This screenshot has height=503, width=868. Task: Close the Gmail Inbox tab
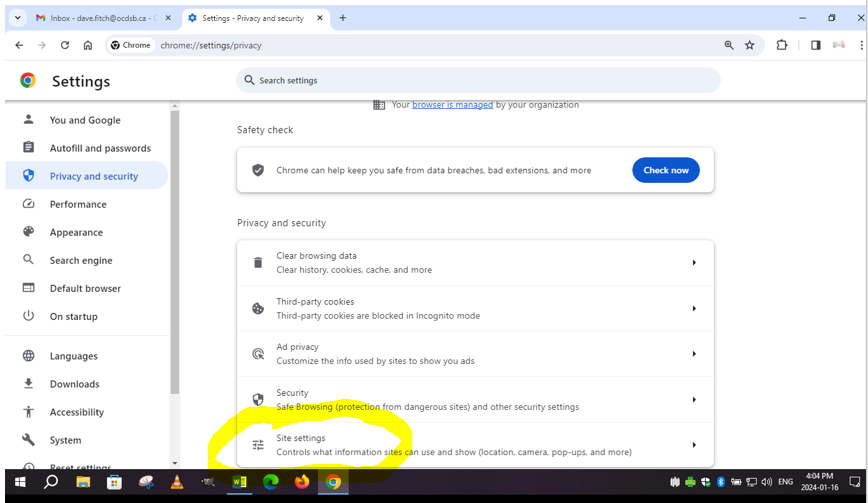pyautogui.click(x=168, y=18)
